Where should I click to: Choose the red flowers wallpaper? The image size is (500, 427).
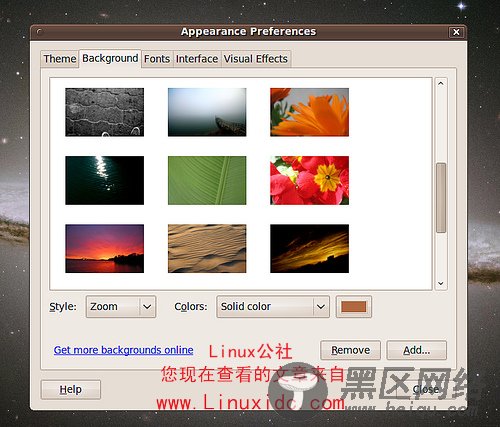click(309, 180)
